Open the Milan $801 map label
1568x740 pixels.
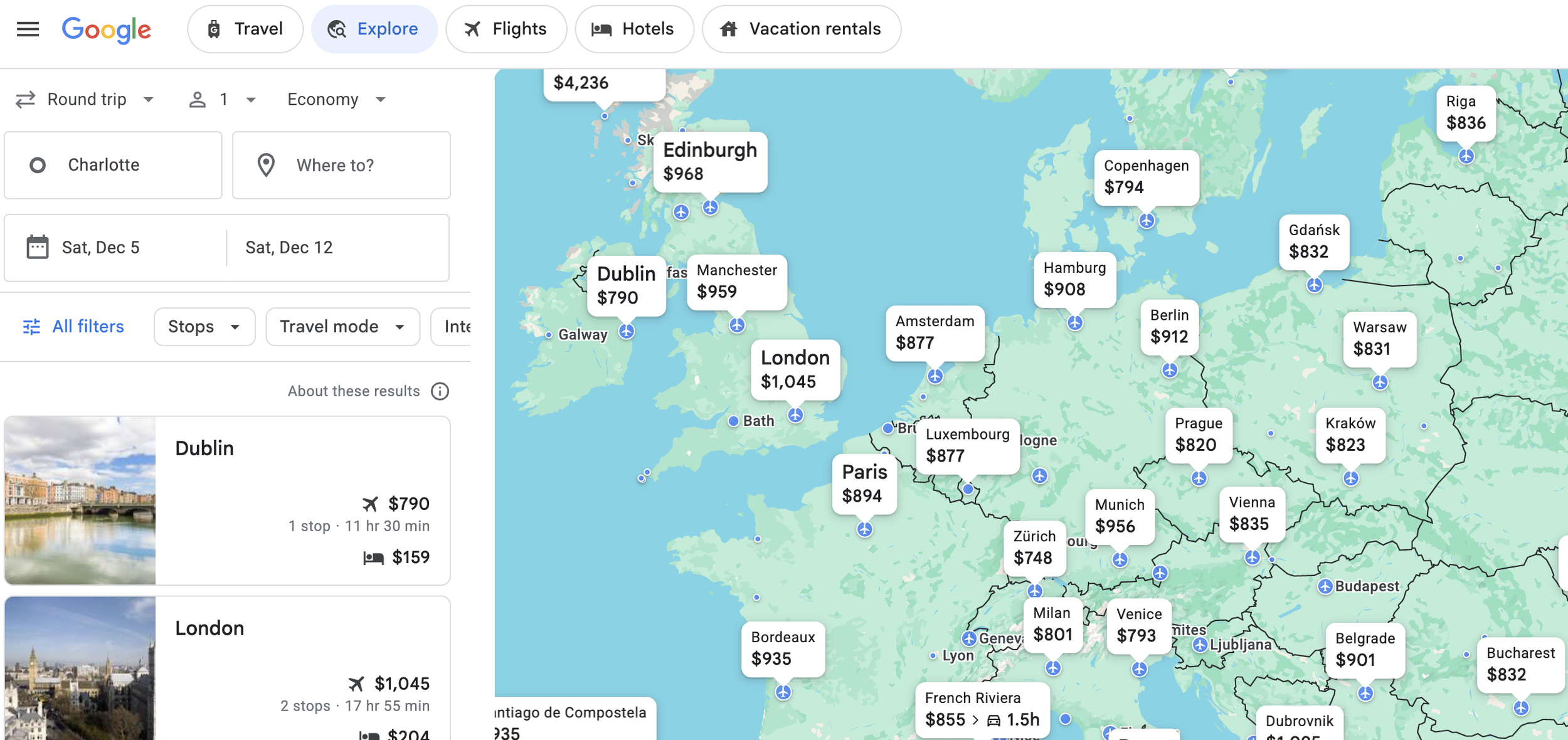point(1053,625)
